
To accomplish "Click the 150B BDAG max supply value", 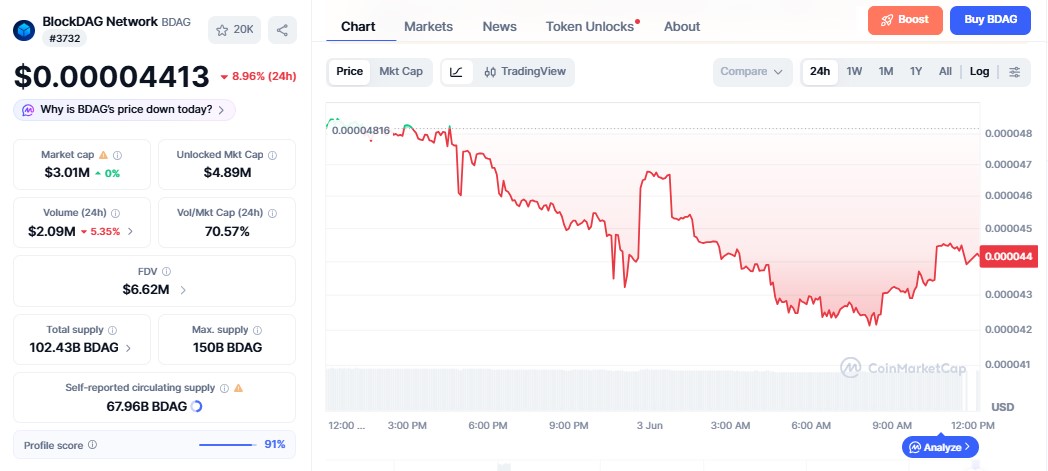I will click(227, 348).
